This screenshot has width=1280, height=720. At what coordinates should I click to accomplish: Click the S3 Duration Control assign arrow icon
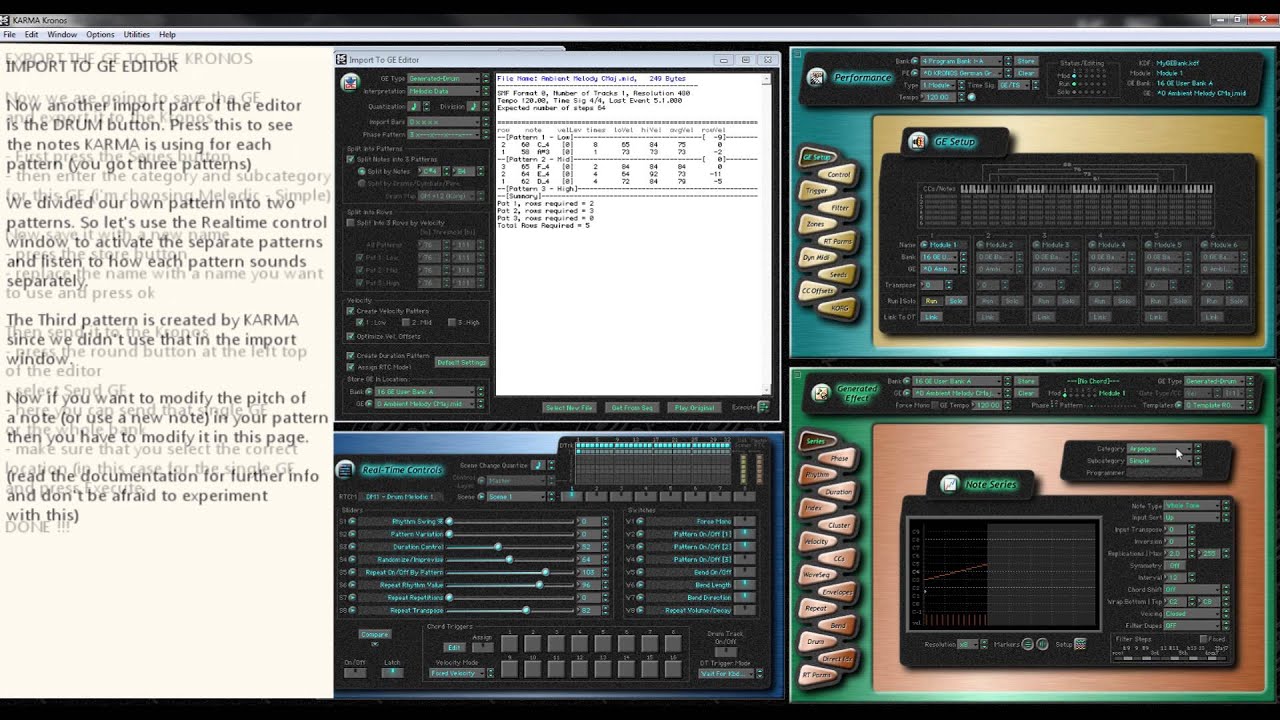[352, 546]
